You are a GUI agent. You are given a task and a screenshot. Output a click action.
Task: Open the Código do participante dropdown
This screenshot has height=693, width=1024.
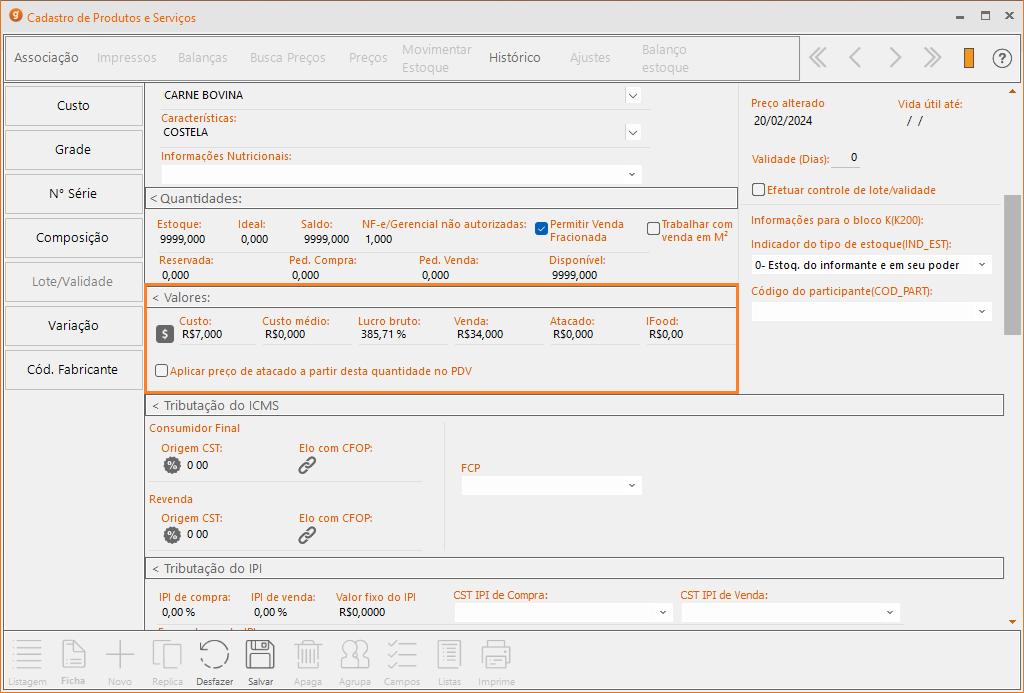(982, 312)
